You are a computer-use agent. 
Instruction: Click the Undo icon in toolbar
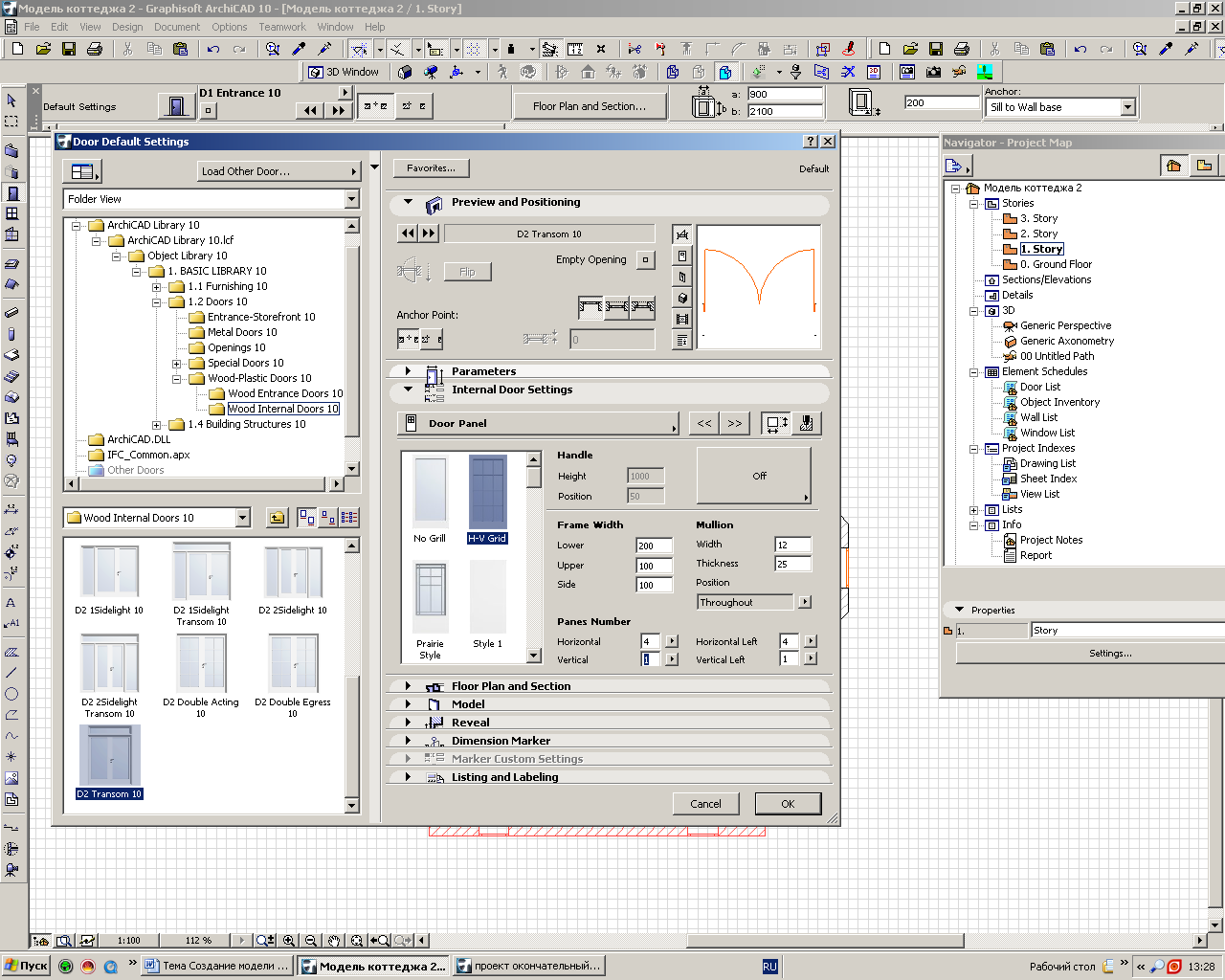(x=213, y=49)
